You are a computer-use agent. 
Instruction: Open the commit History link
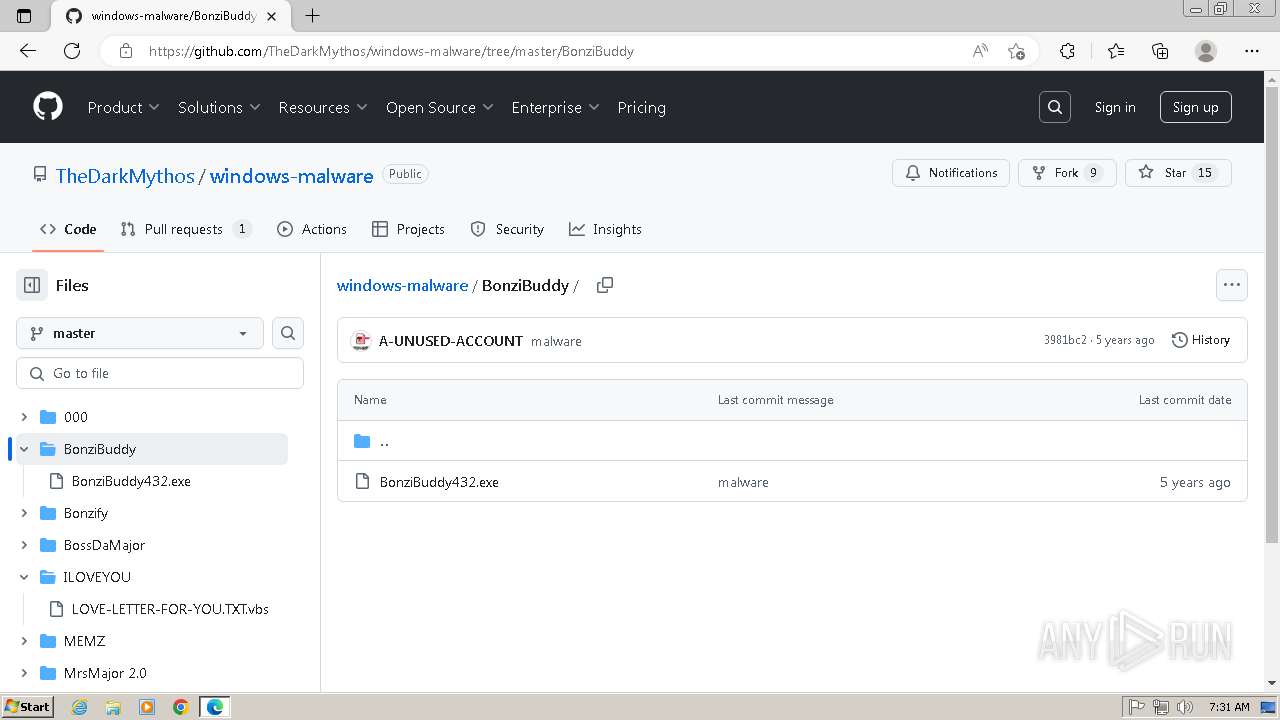point(1200,340)
